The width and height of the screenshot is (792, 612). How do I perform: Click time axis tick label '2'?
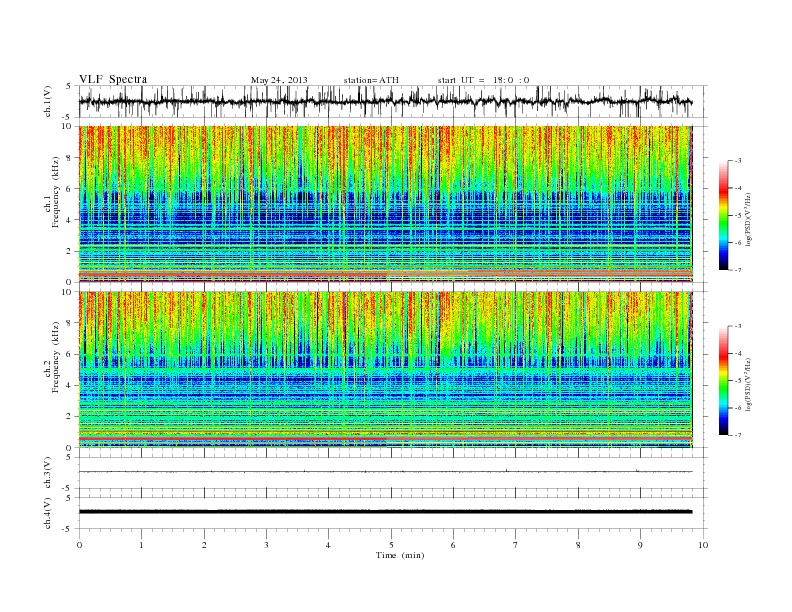pos(204,545)
